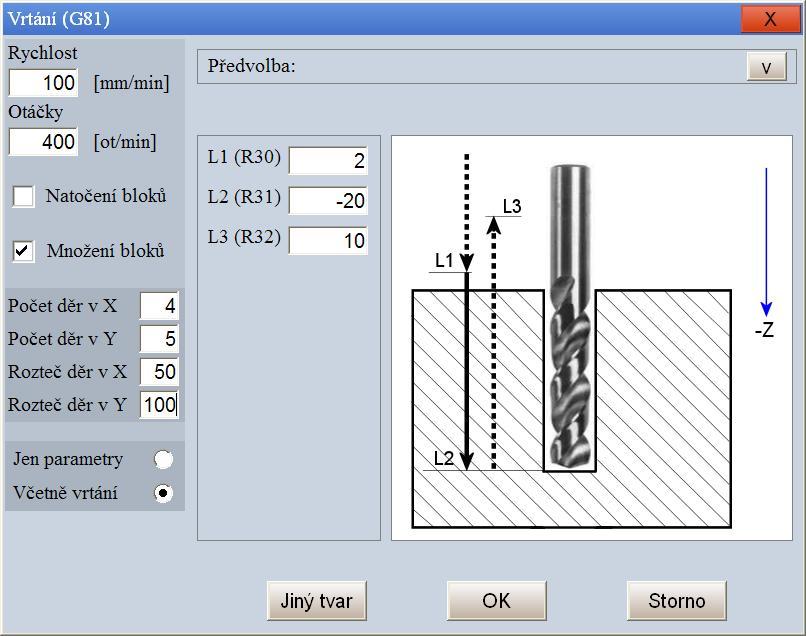Screen dimensions: 806x636
Task: Click the Rozteč děr v X field
Action: tap(159, 372)
